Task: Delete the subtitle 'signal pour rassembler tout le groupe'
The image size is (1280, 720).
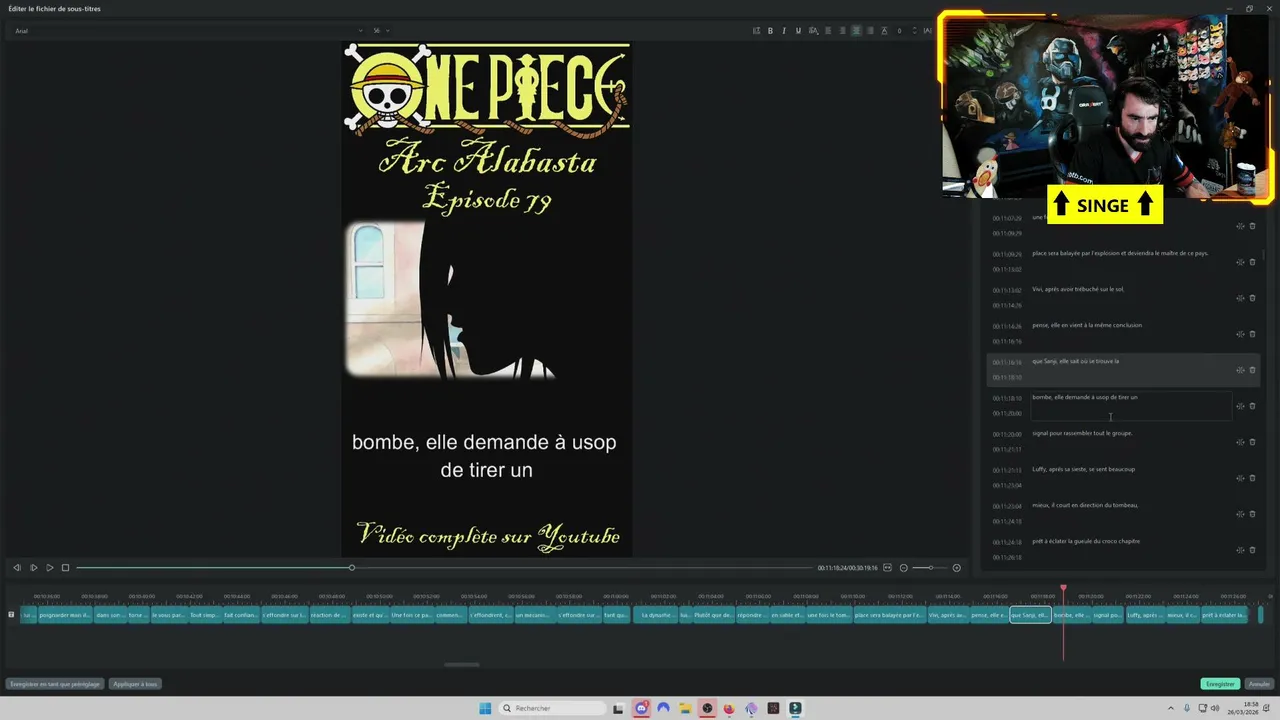Action: tap(1252, 442)
